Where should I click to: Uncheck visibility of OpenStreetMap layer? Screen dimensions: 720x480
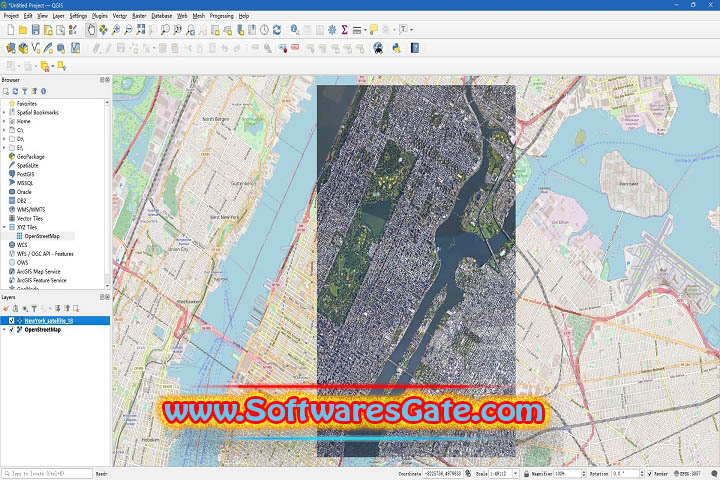(11, 330)
